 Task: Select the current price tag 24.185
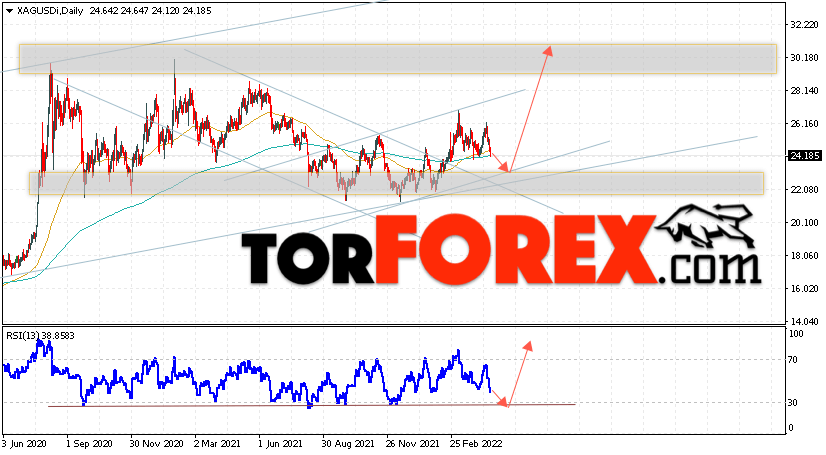tap(804, 156)
